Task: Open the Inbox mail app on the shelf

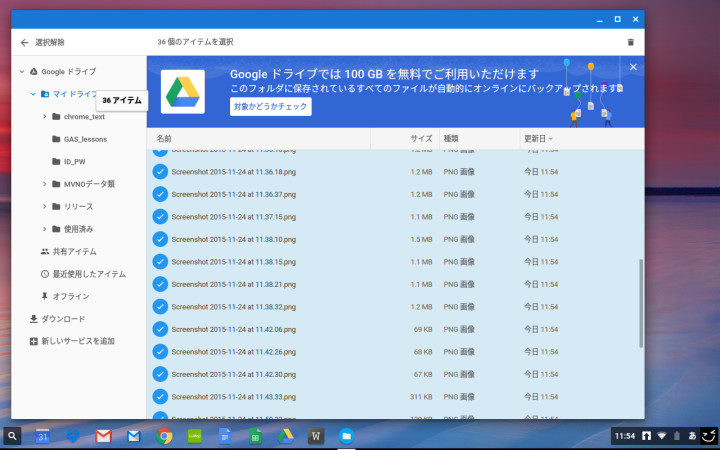Action: click(134, 436)
